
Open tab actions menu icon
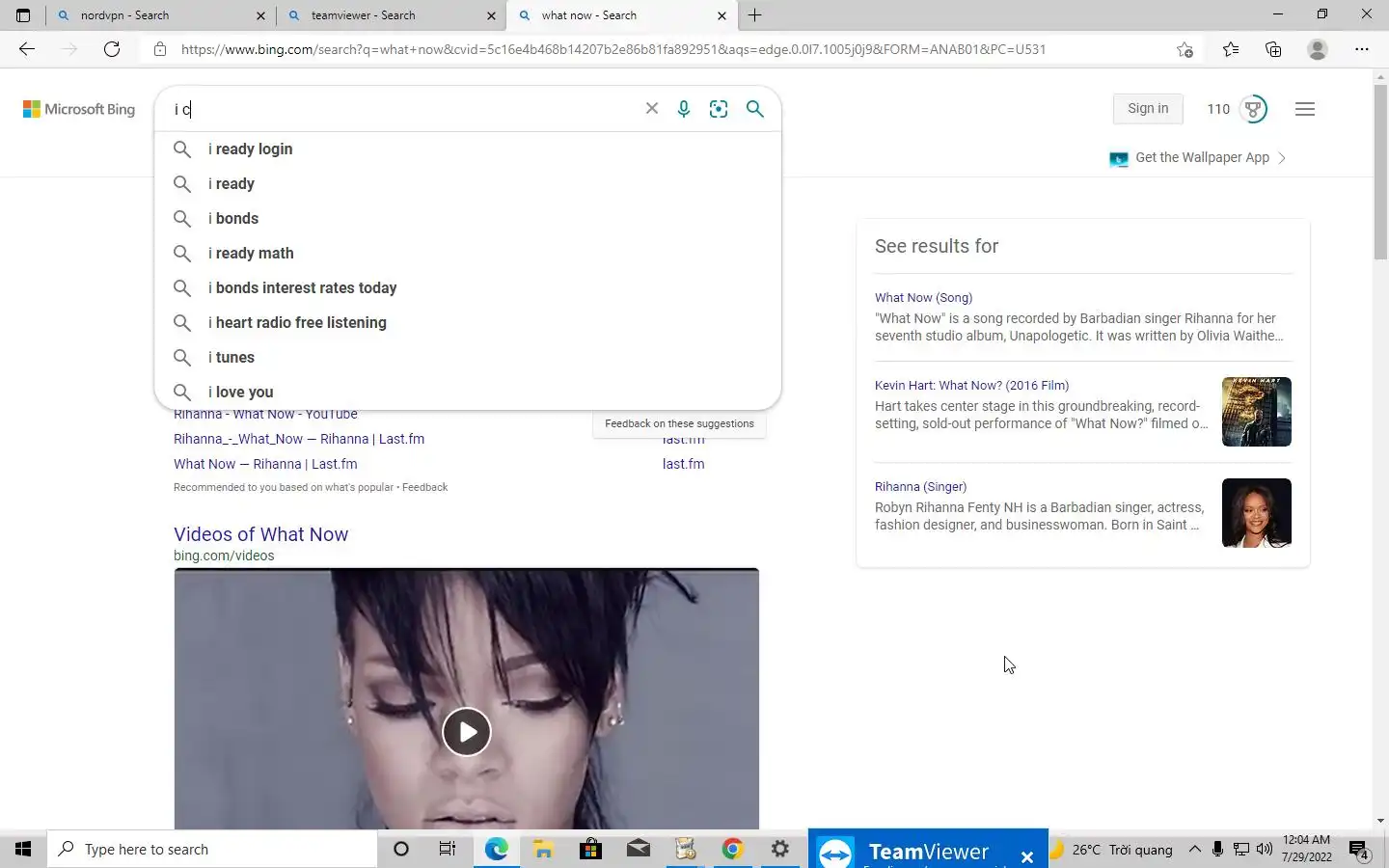point(23,15)
